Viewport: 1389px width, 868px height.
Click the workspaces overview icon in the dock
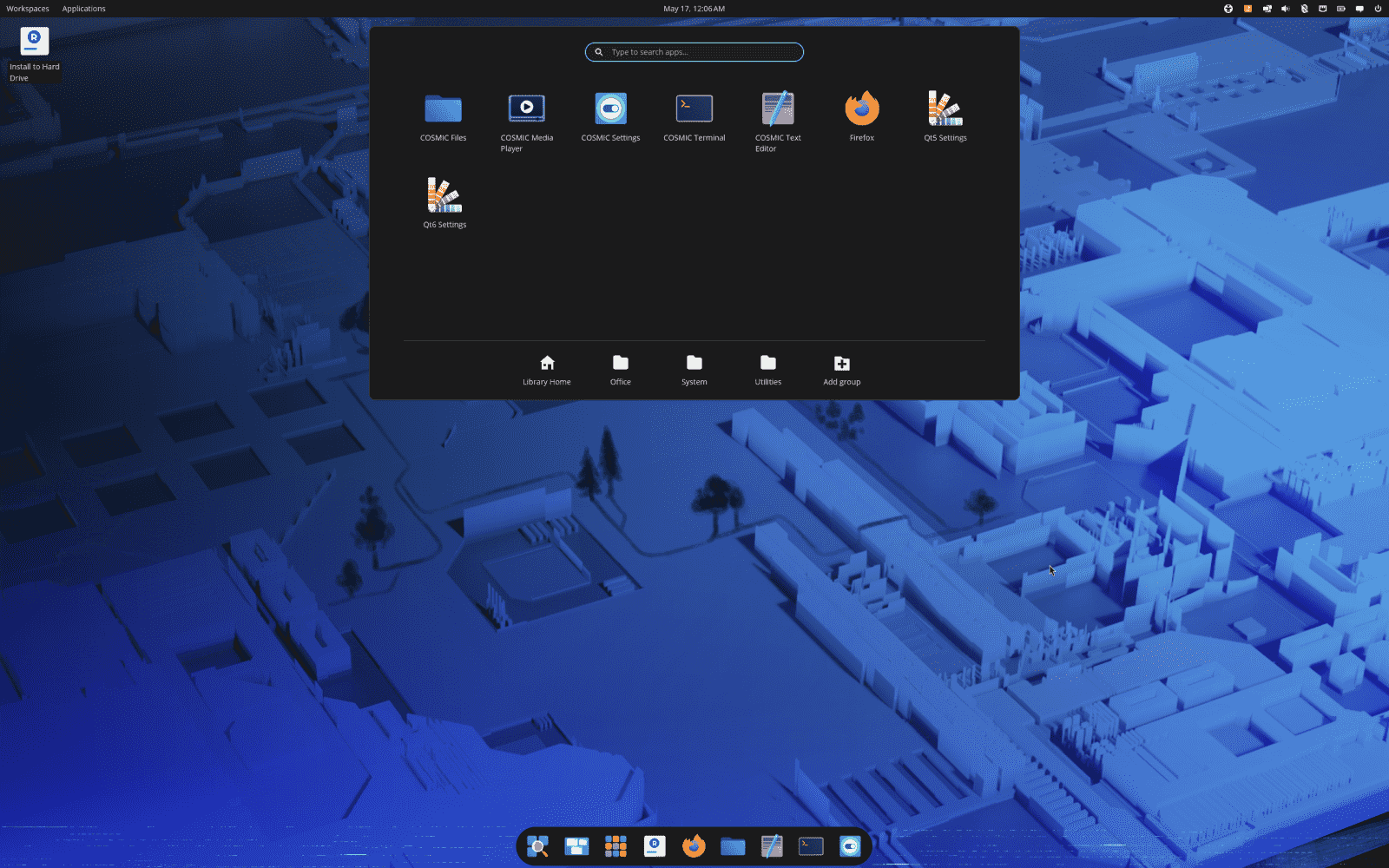[576, 846]
